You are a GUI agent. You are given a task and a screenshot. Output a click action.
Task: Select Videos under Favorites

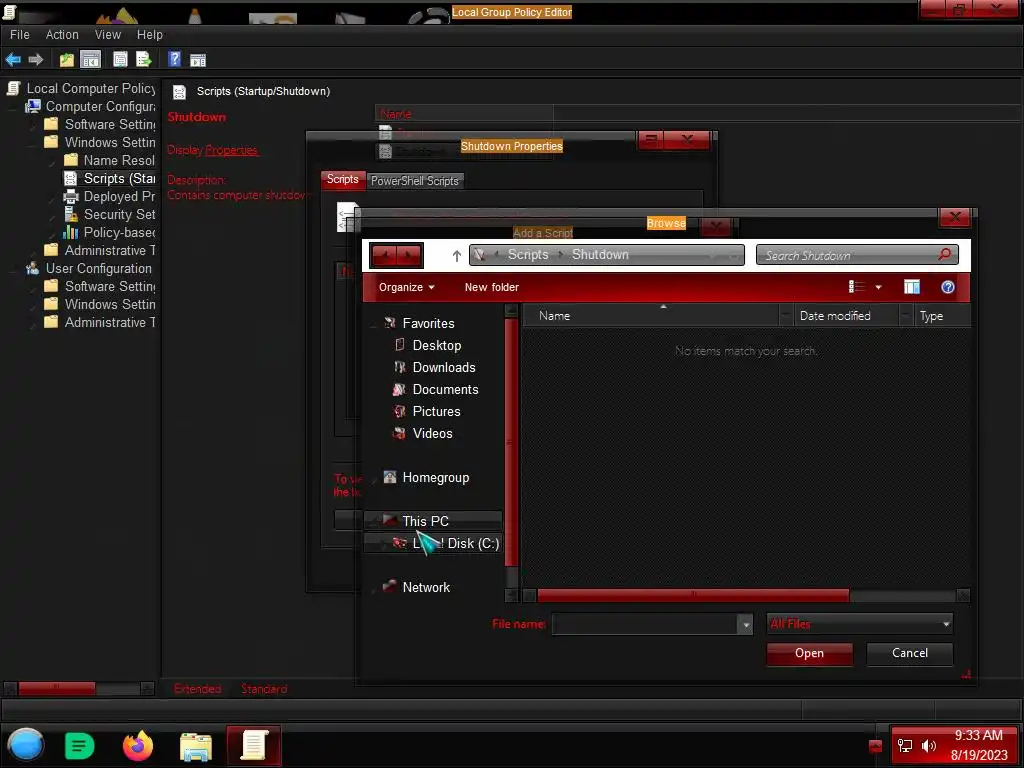(x=432, y=434)
